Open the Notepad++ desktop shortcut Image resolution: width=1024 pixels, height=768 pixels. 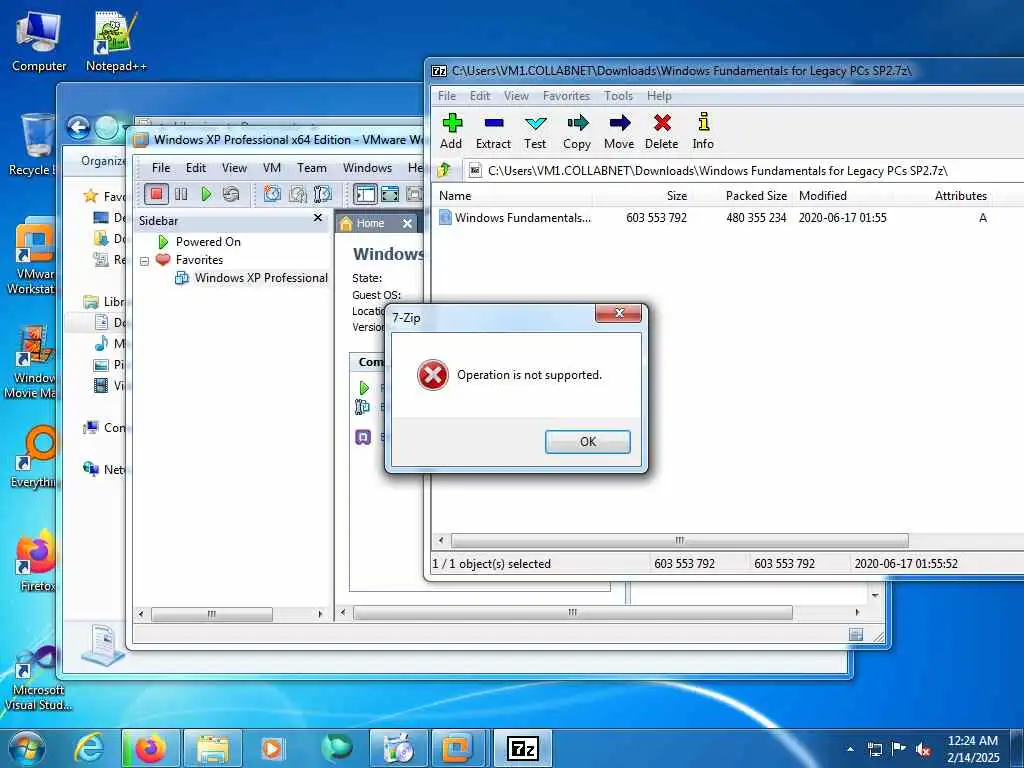[116, 42]
